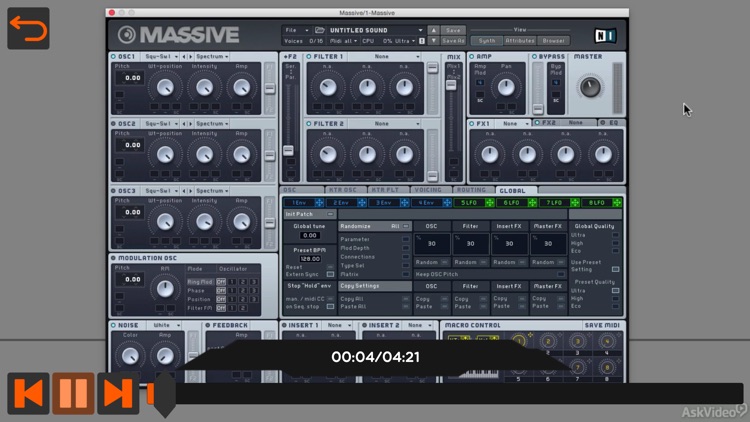The image size is (750, 422).
Task: Open FX1 None effect dropdown
Action: click(514, 123)
